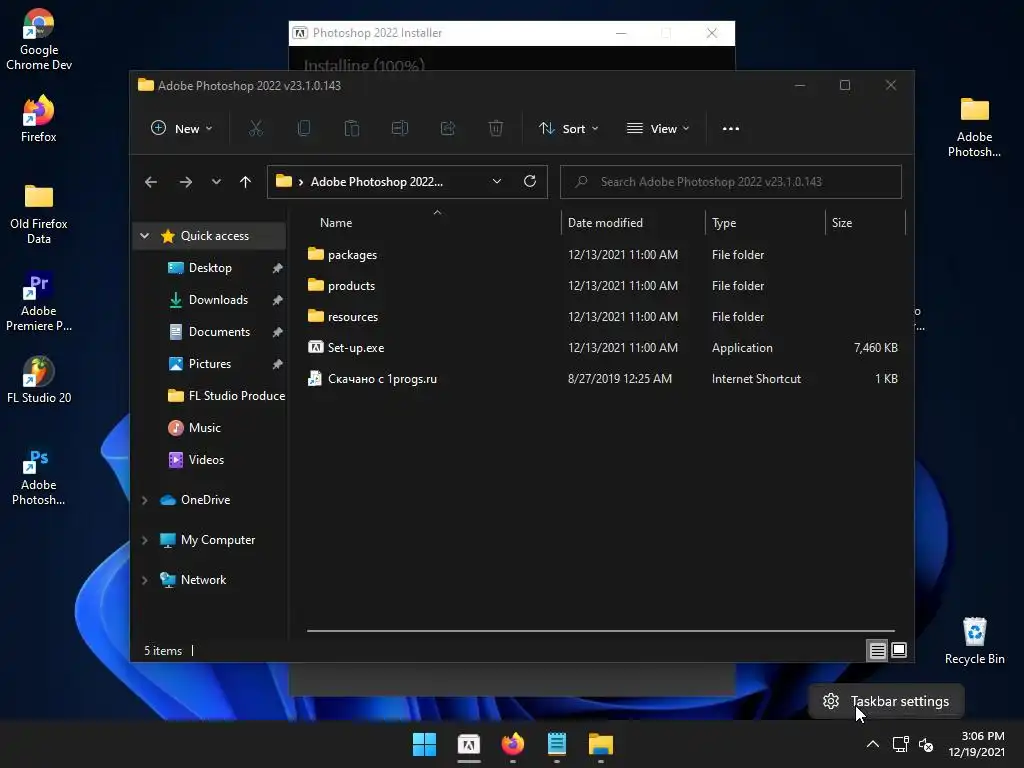Click the horizontal scrollbar in the file list

tap(601, 631)
